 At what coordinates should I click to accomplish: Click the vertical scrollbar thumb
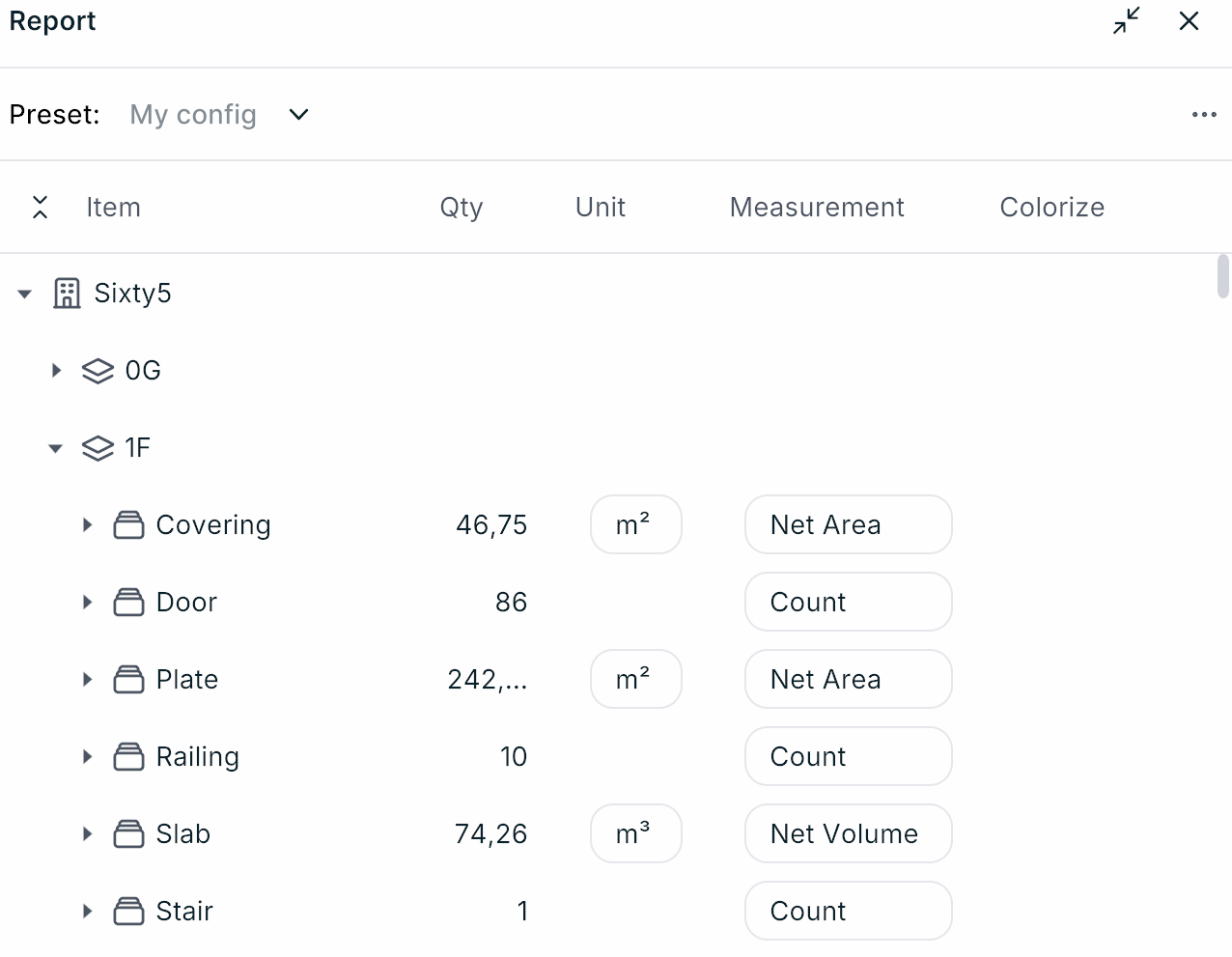1222,276
